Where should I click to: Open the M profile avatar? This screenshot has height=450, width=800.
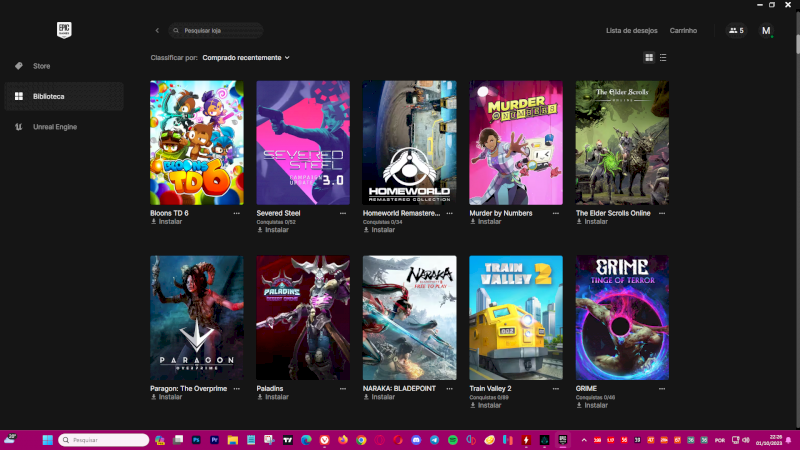tap(766, 31)
